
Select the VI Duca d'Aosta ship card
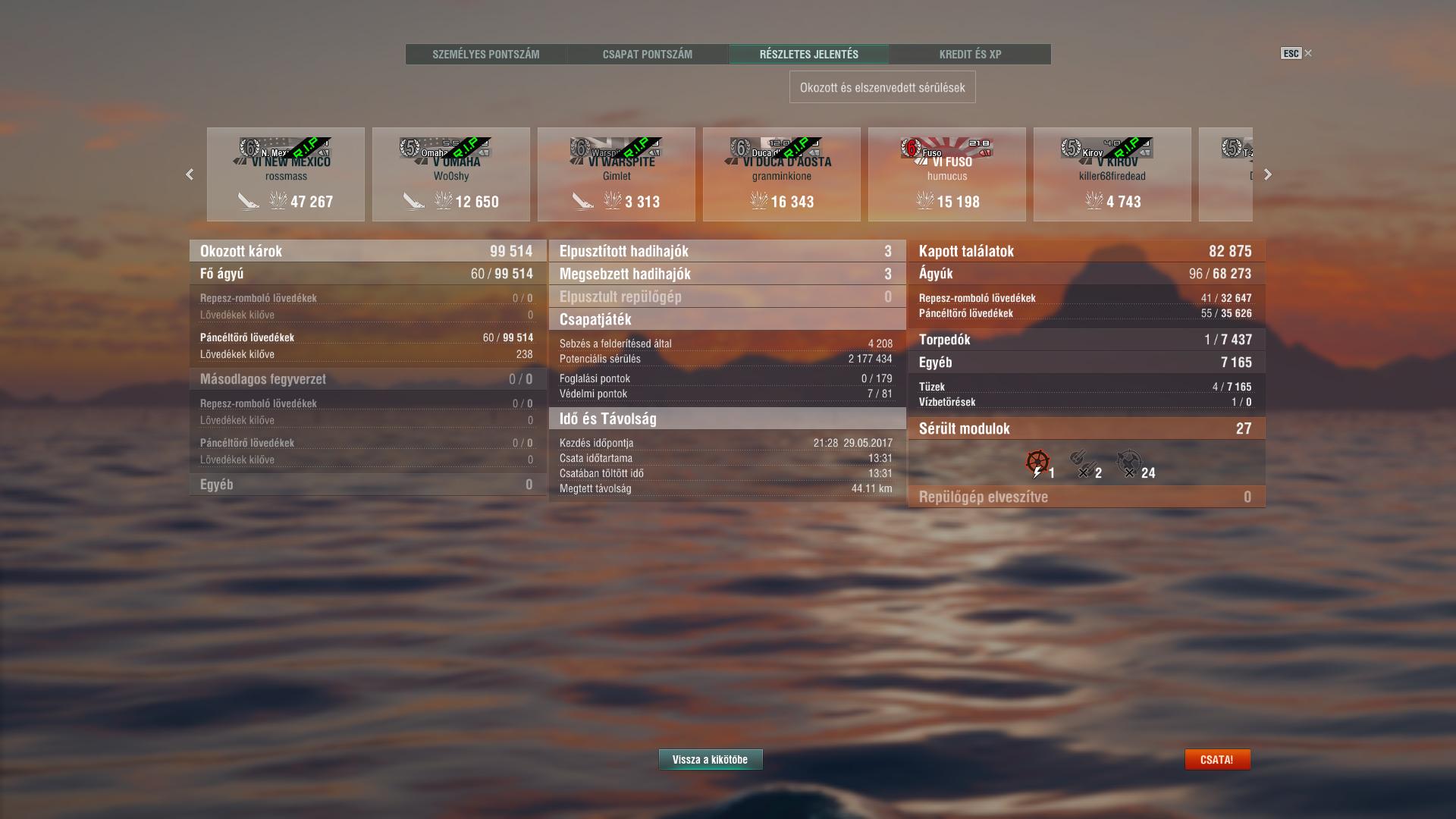[x=782, y=174]
